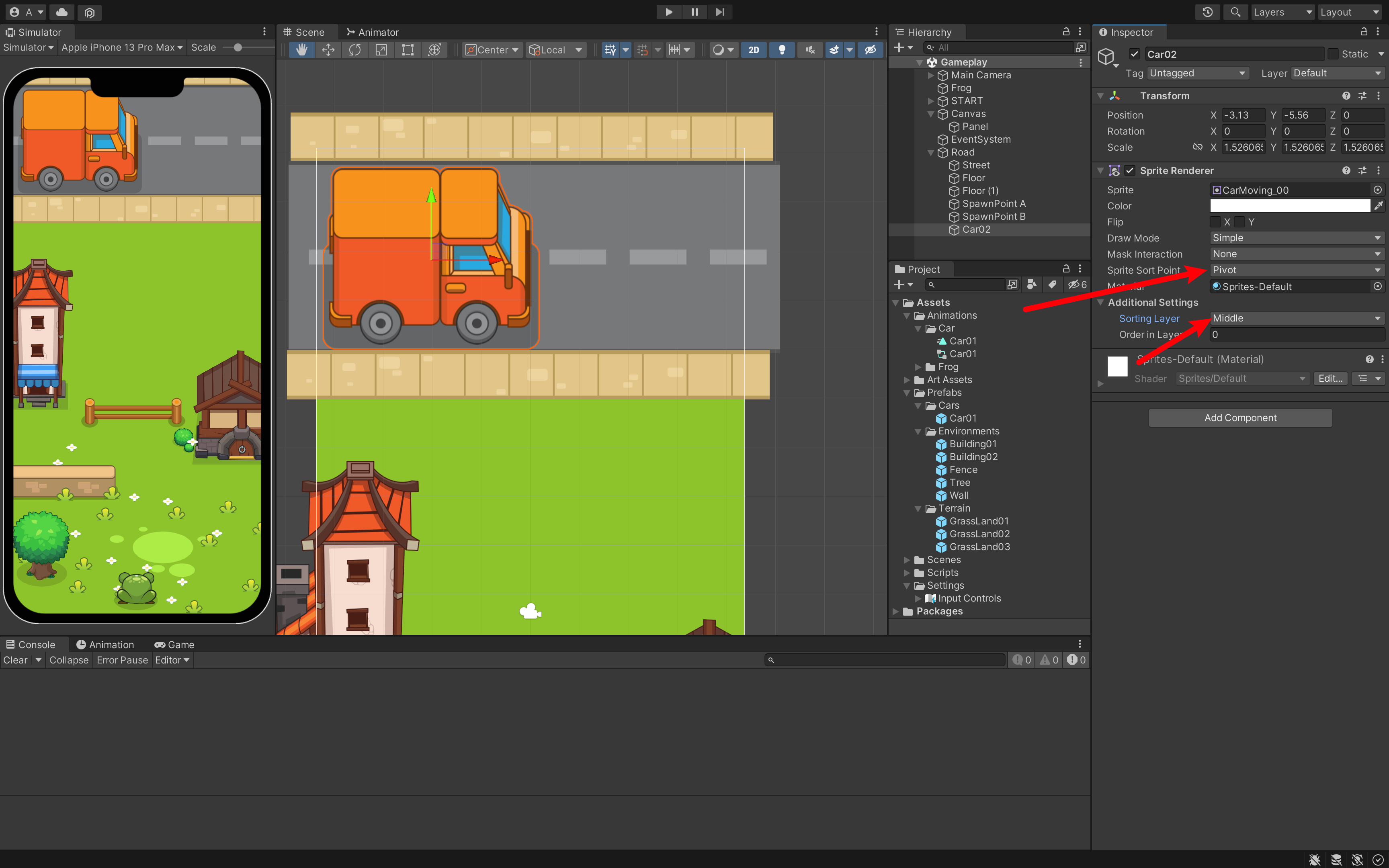The height and width of the screenshot is (868, 1389).
Task: Pick sprite with object picker circle
Action: [x=1377, y=190]
